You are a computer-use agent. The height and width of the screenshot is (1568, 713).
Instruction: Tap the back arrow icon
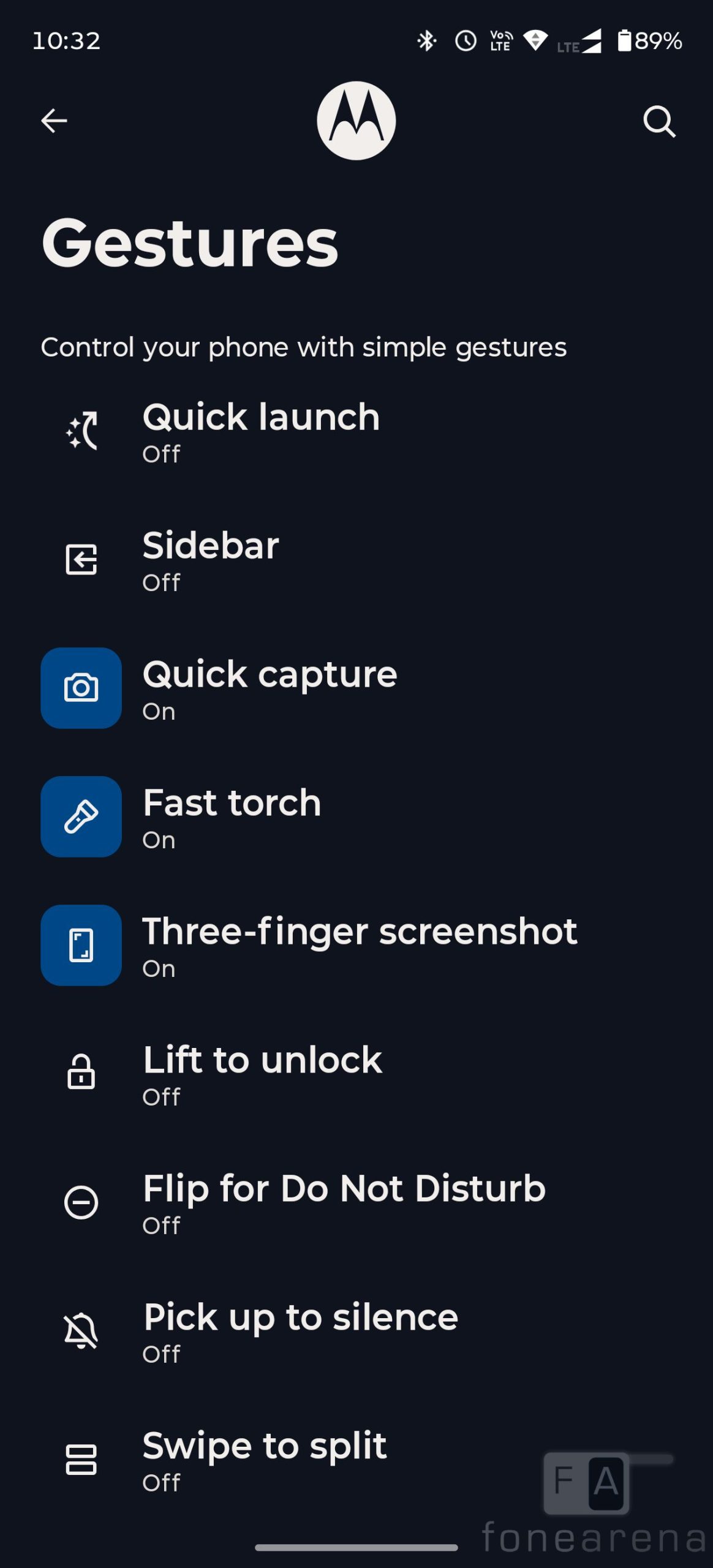[x=54, y=121]
